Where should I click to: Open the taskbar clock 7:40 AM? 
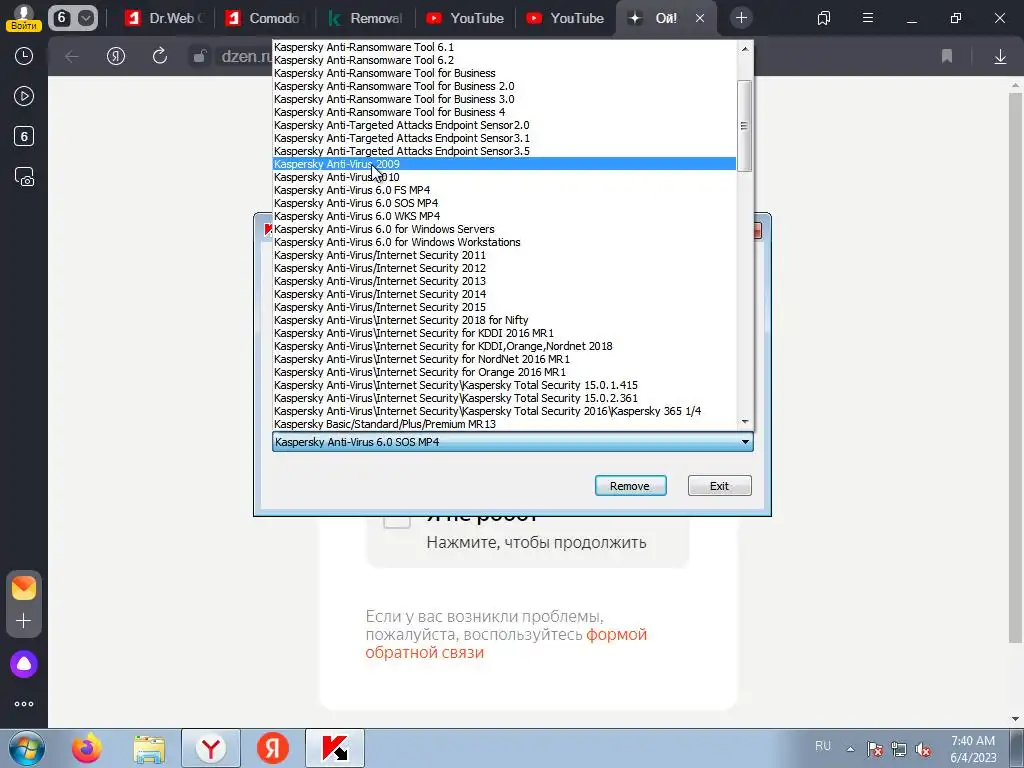[x=973, y=749]
